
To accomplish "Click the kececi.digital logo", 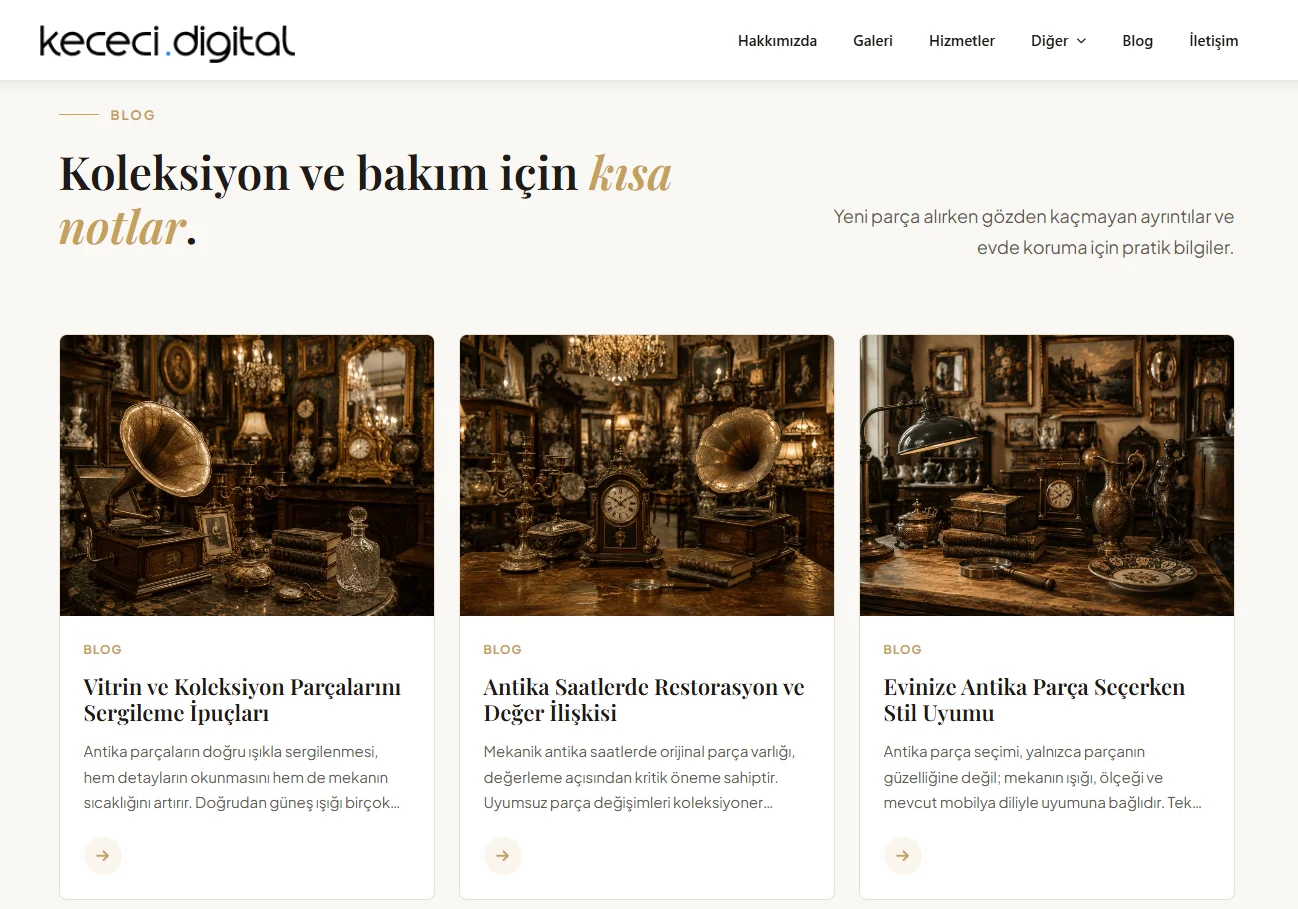I will coord(167,42).
